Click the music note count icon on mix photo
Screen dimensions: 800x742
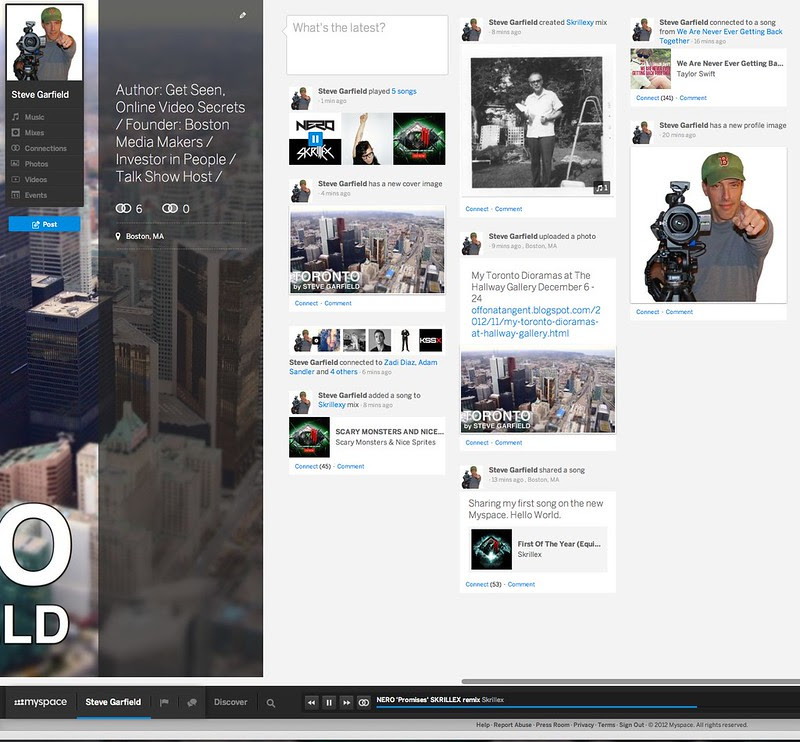(x=602, y=188)
